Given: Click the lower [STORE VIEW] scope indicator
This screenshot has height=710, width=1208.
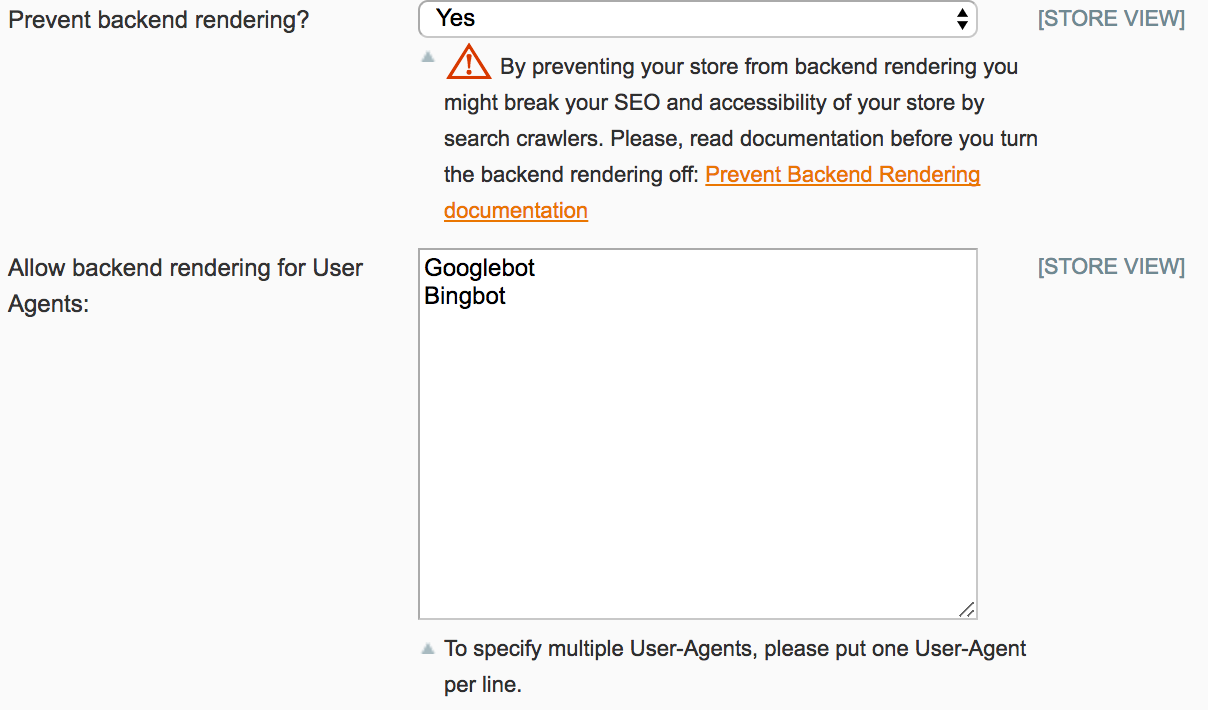Looking at the screenshot, I should click(1112, 266).
